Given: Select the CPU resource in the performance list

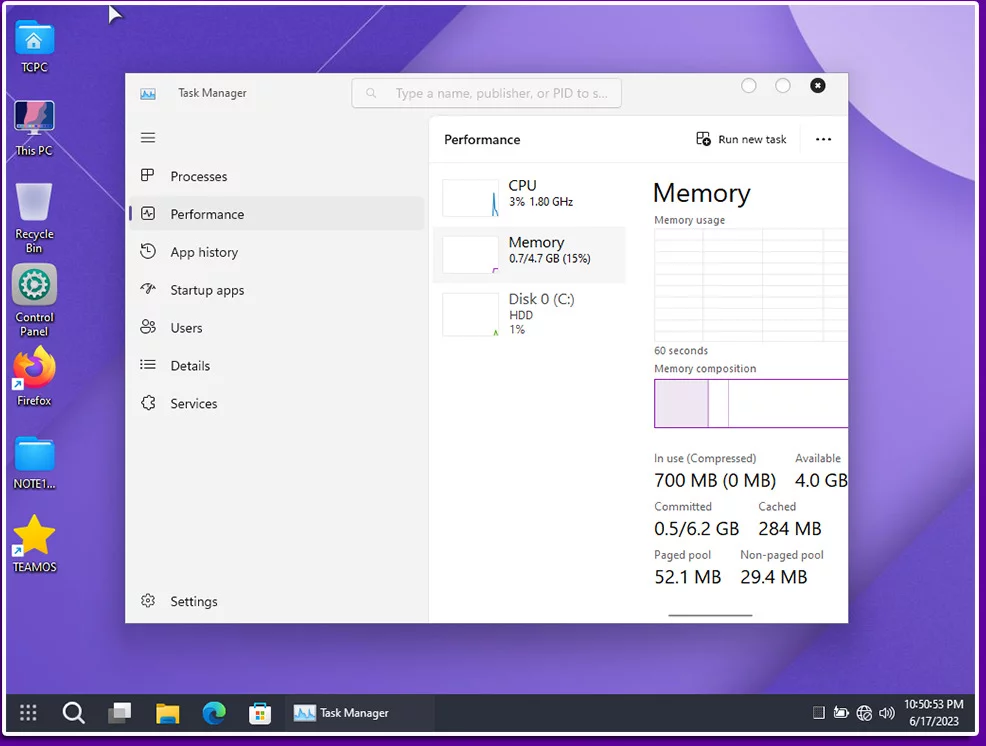Looking at the screenshot, I should 529,197.
